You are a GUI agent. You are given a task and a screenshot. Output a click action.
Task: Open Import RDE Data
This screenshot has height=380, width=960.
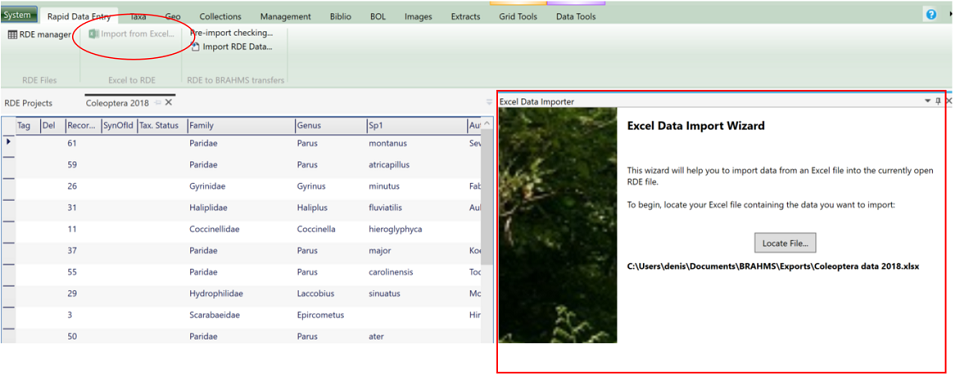(x=231, y=47)
